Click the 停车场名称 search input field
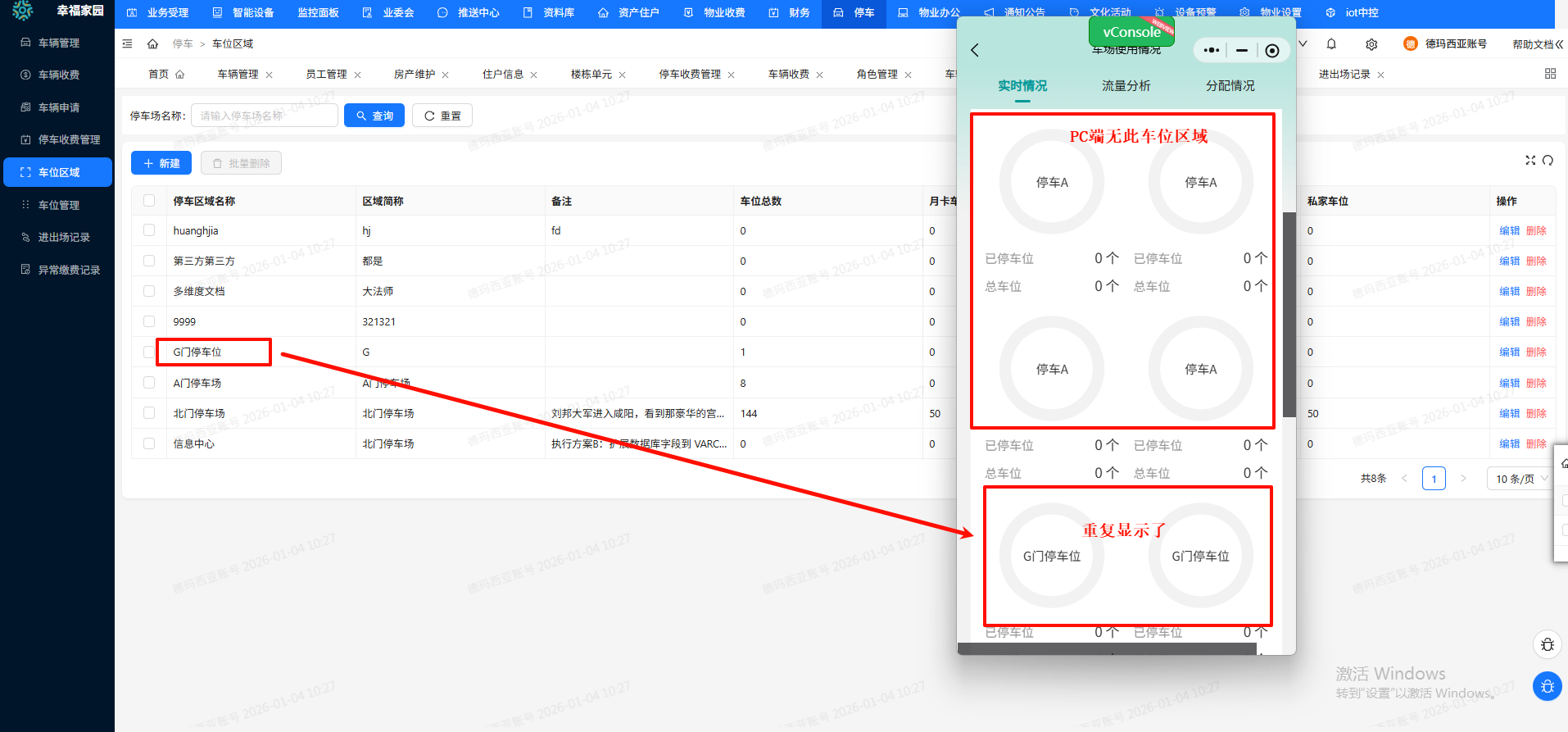Screen dimensions: 1568x732 [x=265, y=116]
